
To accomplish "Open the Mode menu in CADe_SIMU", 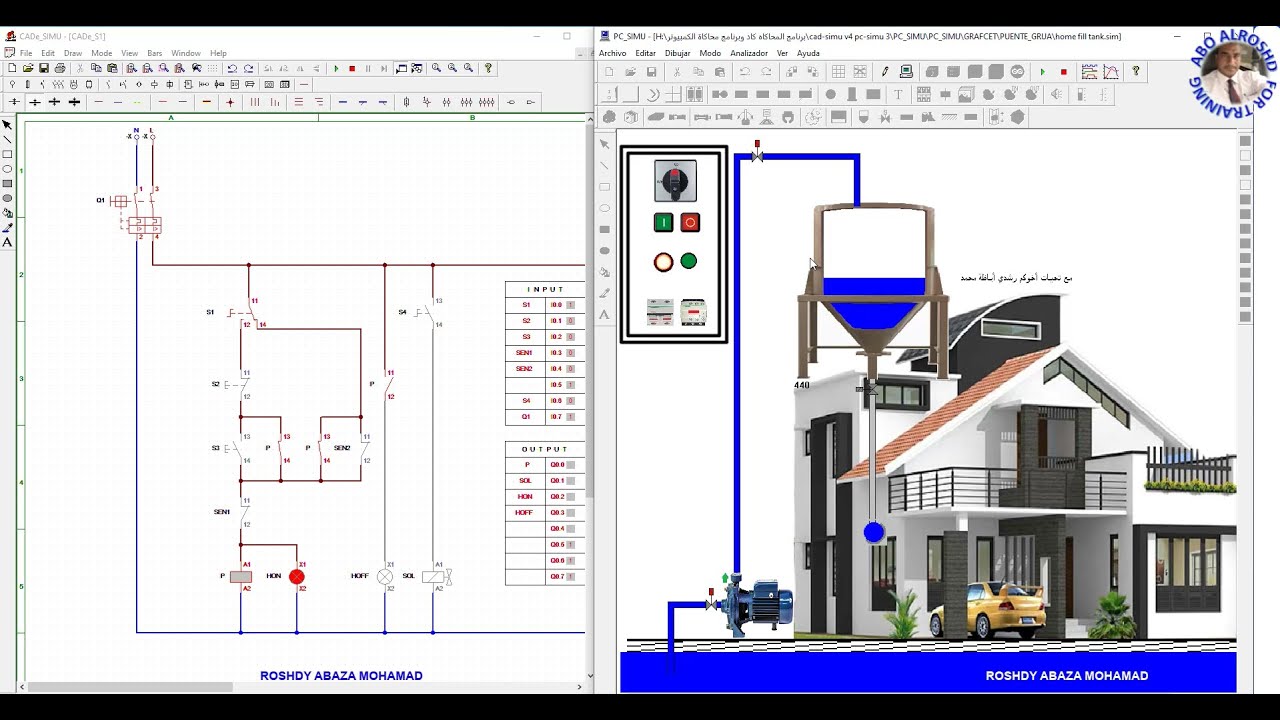I will click(102, 53).
